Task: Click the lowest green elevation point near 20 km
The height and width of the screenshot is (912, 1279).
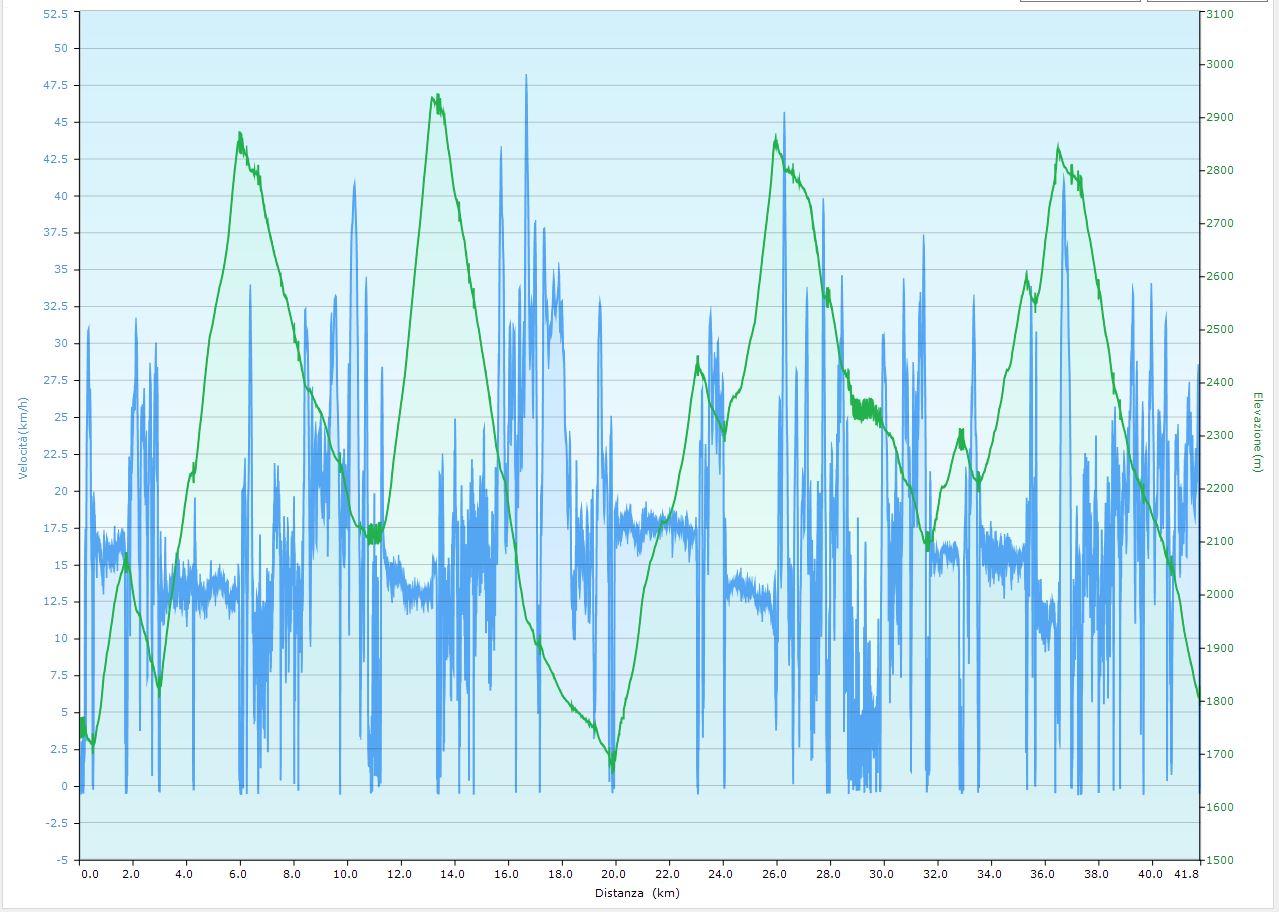Action: [612, 766]
